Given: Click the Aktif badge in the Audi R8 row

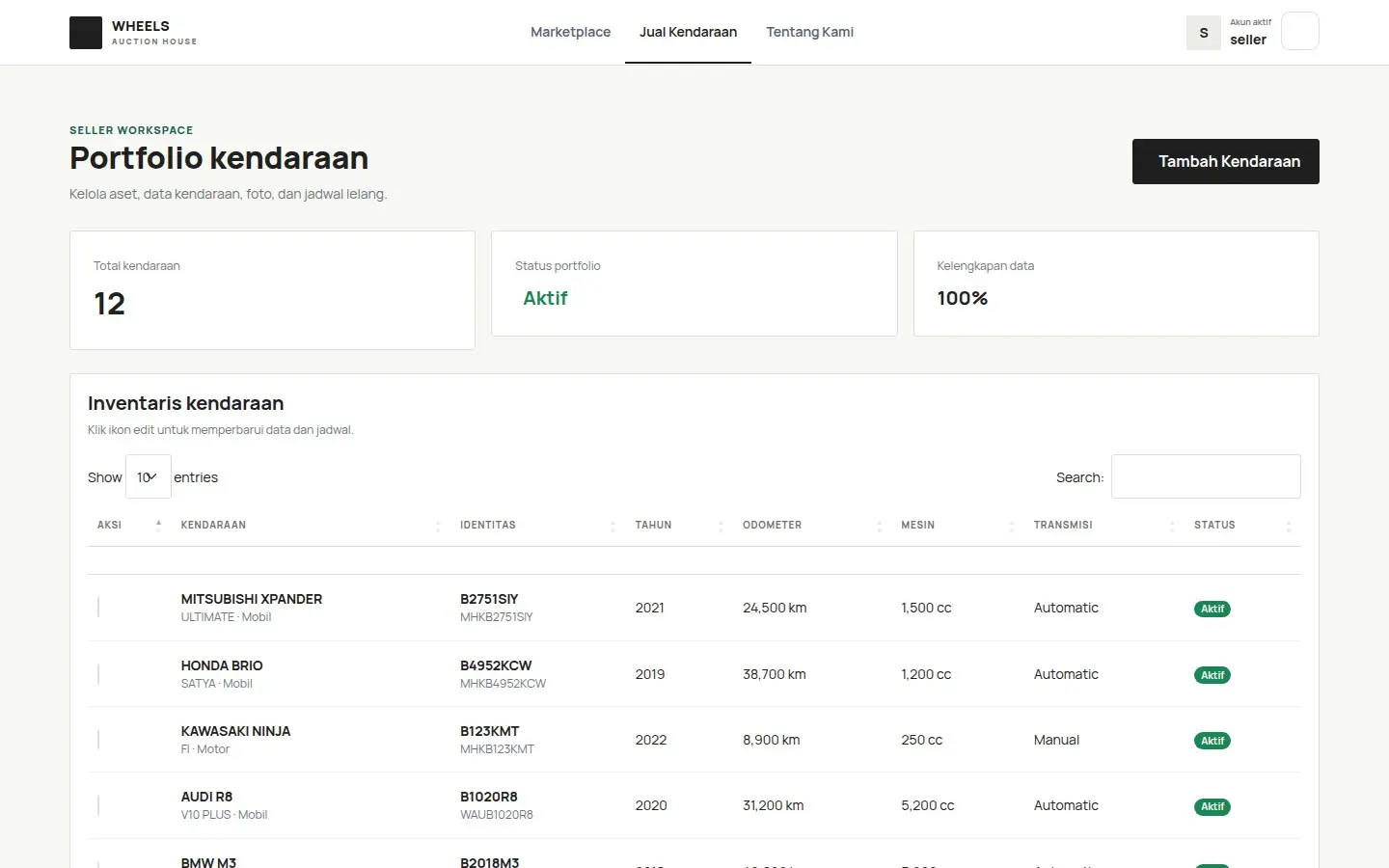Looking at the screenshot, I should (x=1212, y=806).
